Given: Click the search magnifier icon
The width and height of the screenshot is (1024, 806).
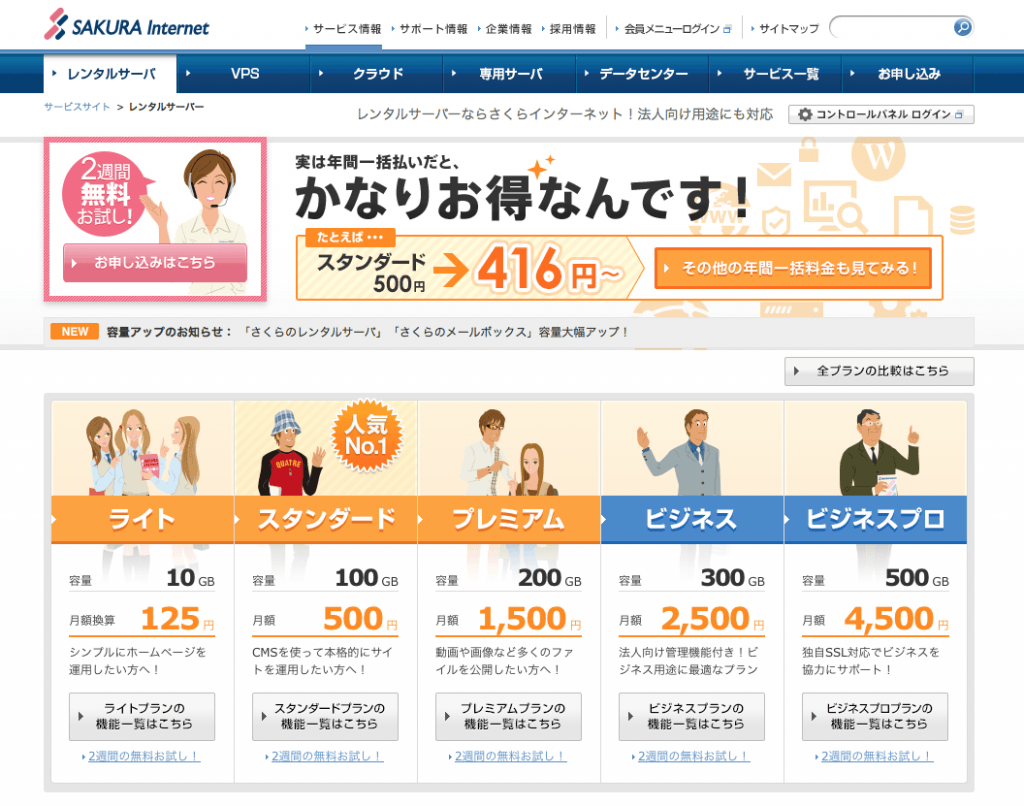Looking at the screenshot, I should 962,27.
